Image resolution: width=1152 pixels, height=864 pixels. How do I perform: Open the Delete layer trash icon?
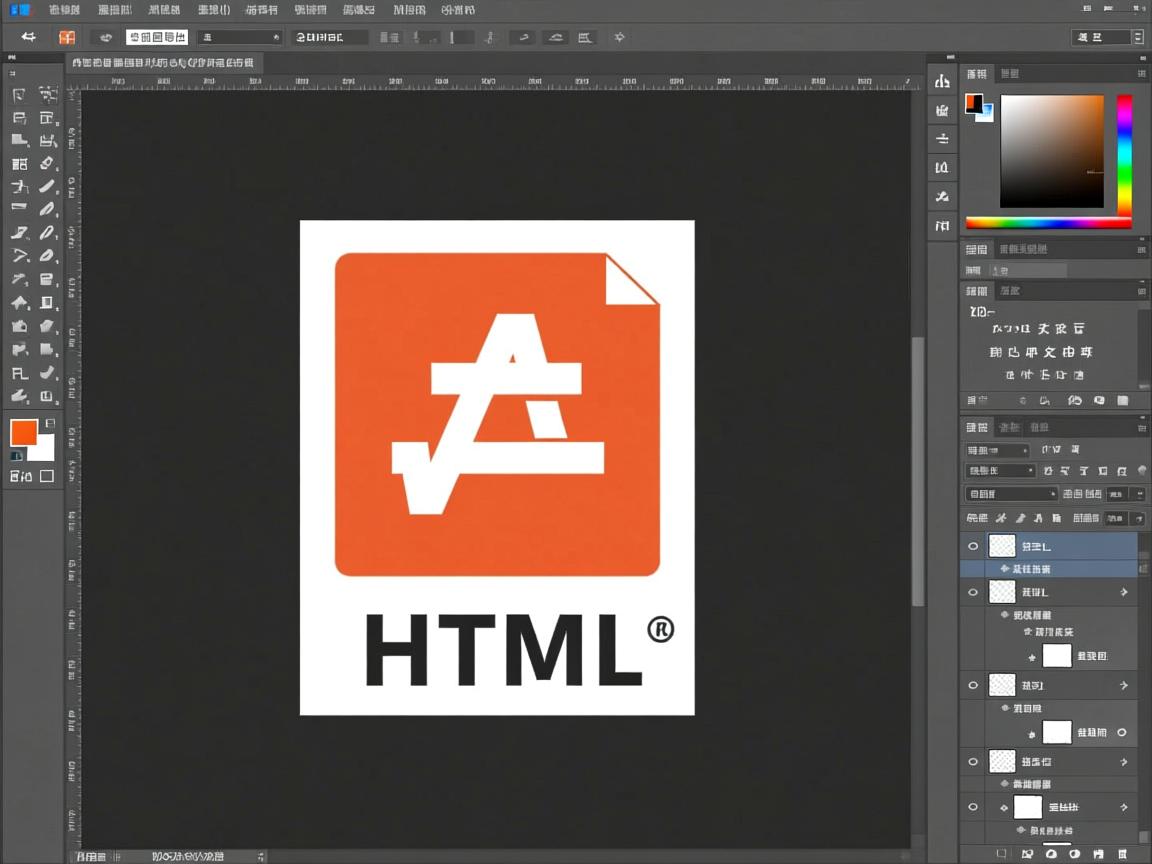pyautogui.click(x=1122, y=854)
